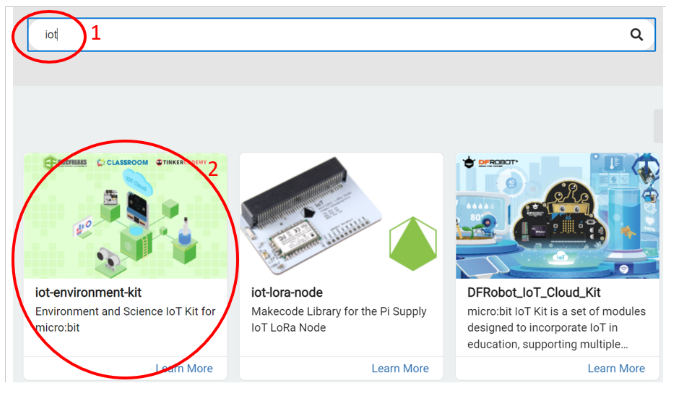Image resolution: width=676 pixels, height=393 pixels.
Task: Open the DFRobot IoT Cloud Kit image
Action: point(557,216)
